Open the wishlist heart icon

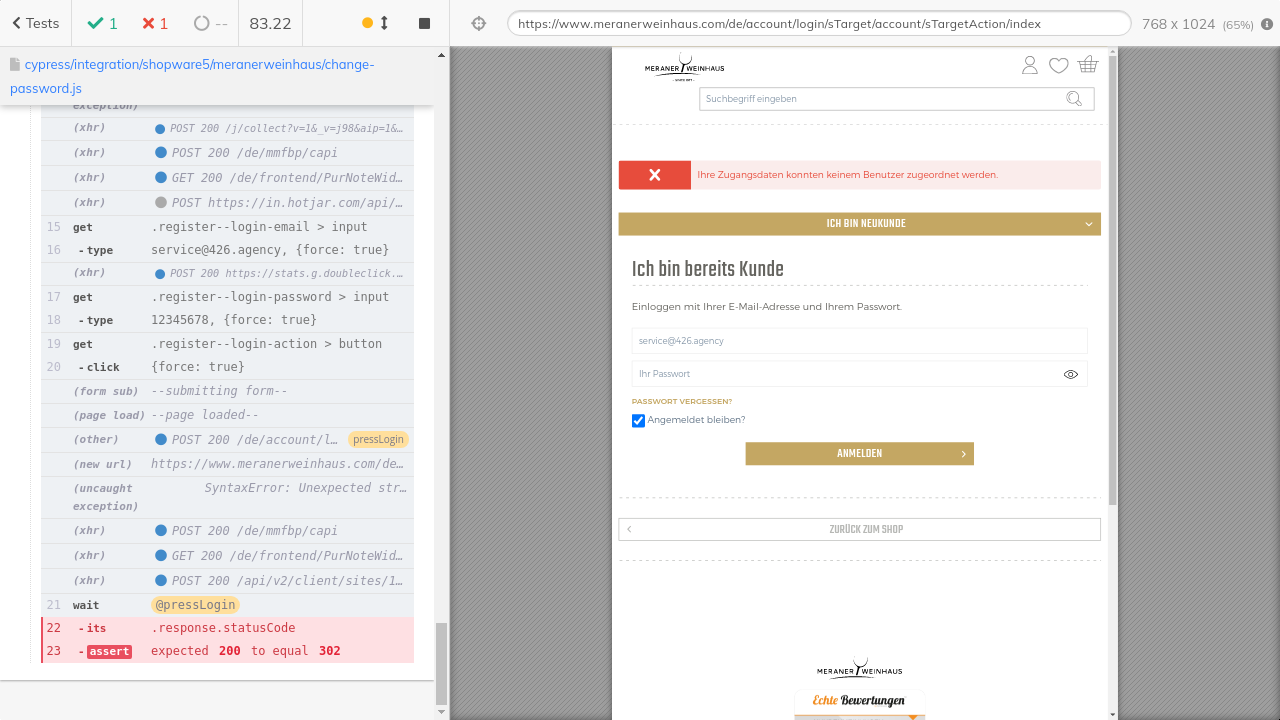[1058, 66]
